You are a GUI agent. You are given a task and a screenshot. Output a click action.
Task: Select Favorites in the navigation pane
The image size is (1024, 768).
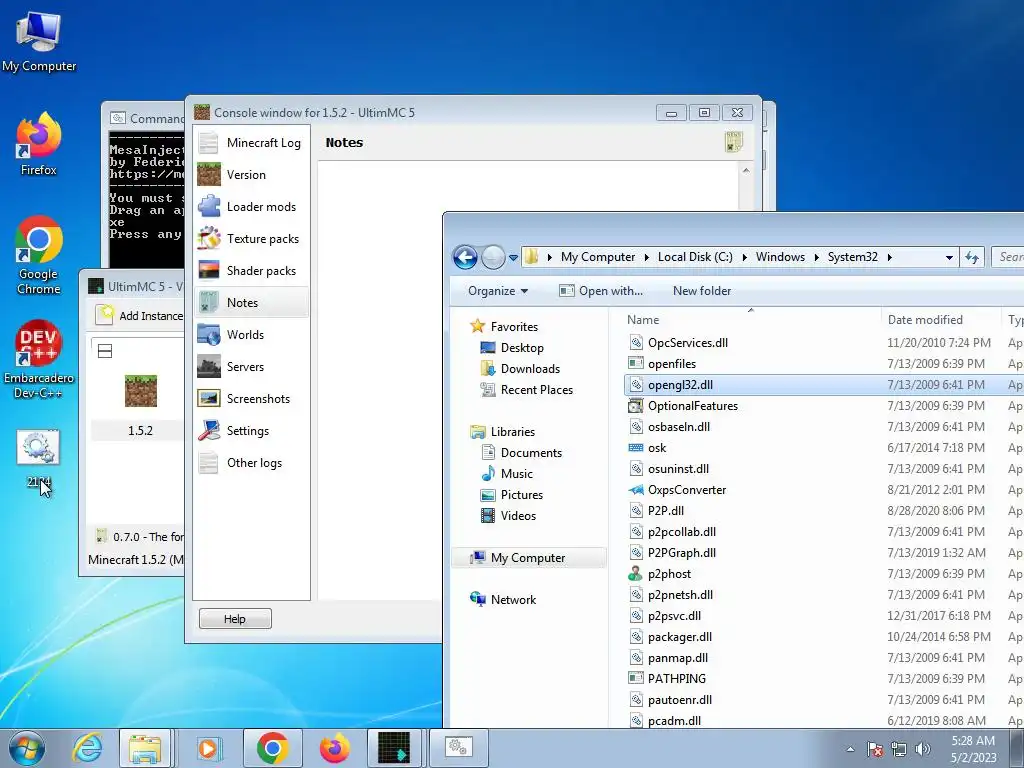click(504, 327)
